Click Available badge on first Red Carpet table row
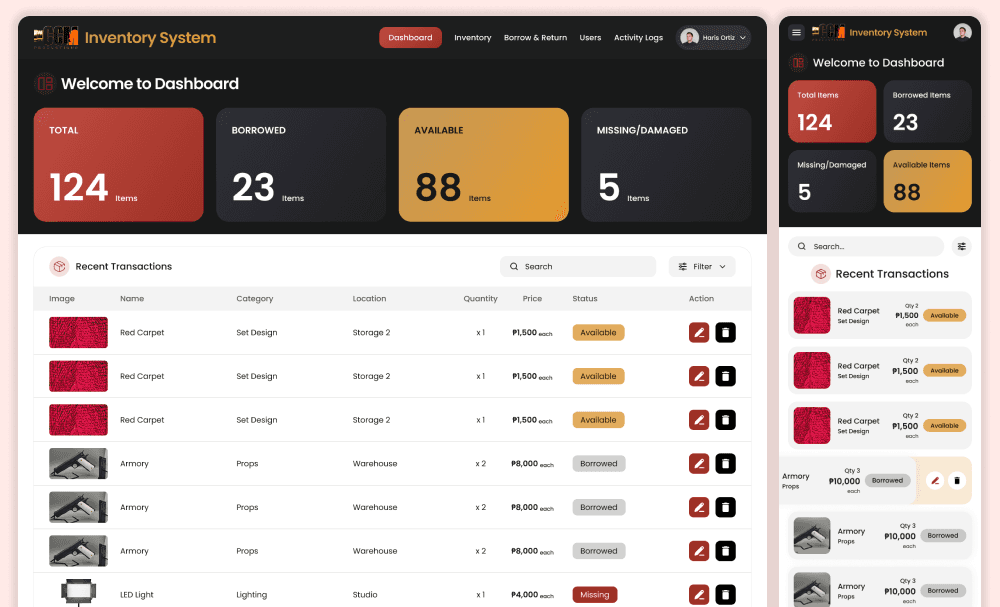 pyautogui.click(x=598, y=332)
